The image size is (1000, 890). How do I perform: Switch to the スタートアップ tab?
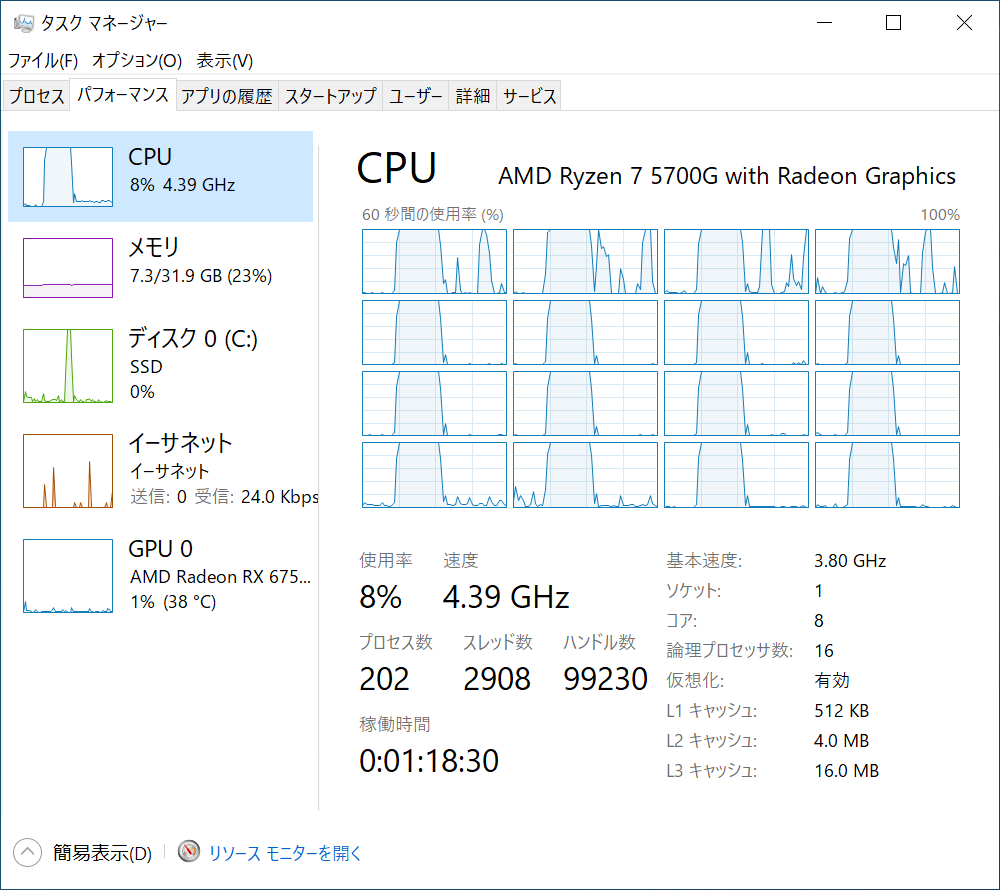(331, 96)
